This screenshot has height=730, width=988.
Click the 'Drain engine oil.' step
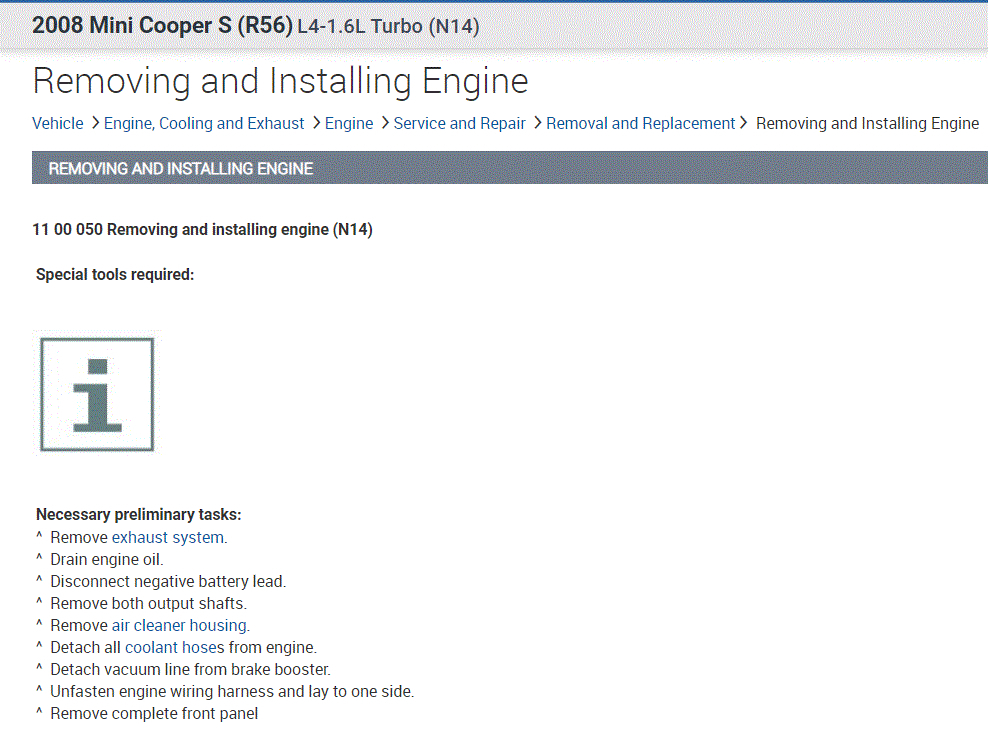pyautogui.click(x=106, y=559)
